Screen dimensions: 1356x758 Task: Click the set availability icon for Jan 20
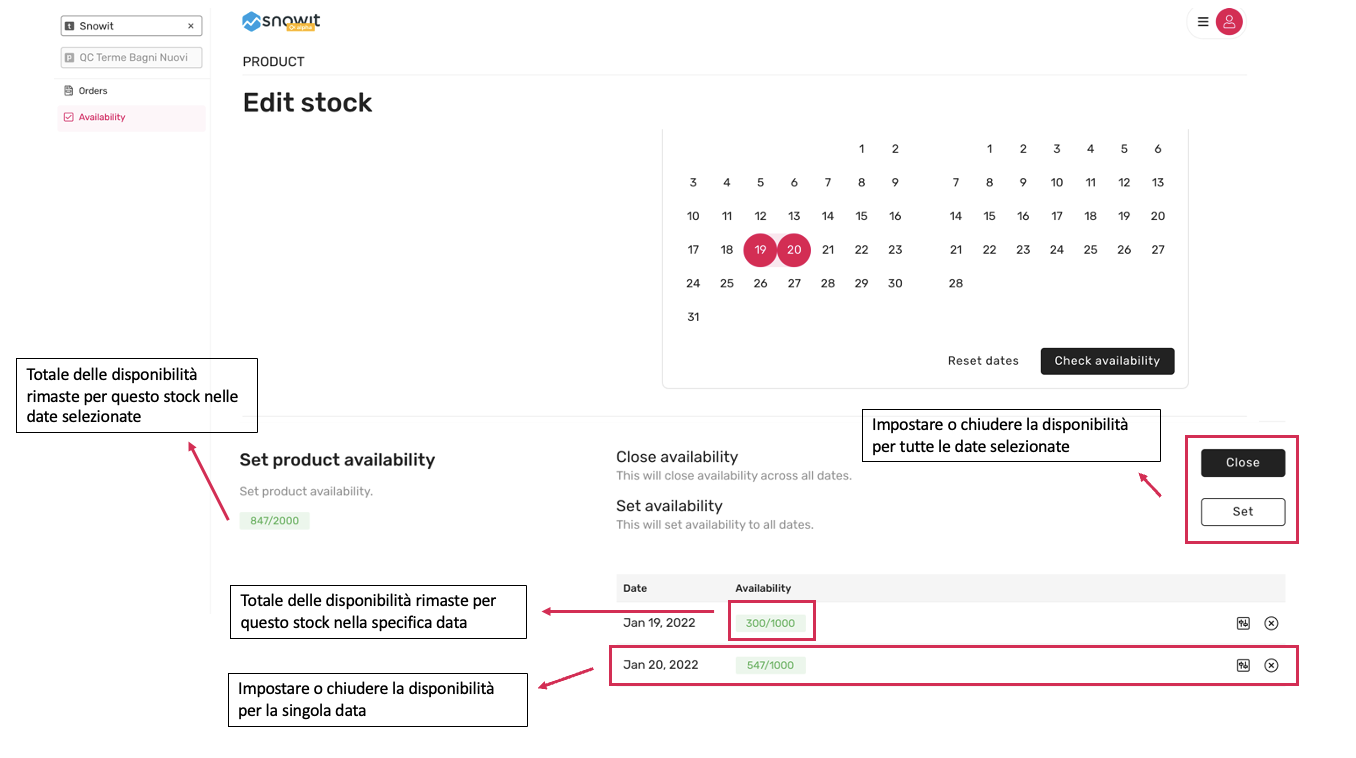[x=1243, y=665]
